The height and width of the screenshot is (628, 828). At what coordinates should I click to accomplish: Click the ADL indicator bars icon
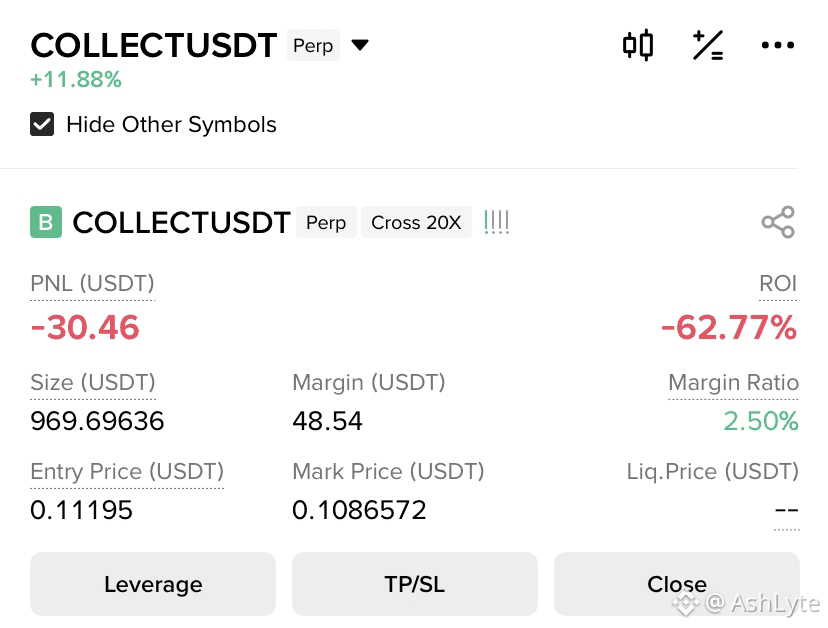click(x=496, y=222)
